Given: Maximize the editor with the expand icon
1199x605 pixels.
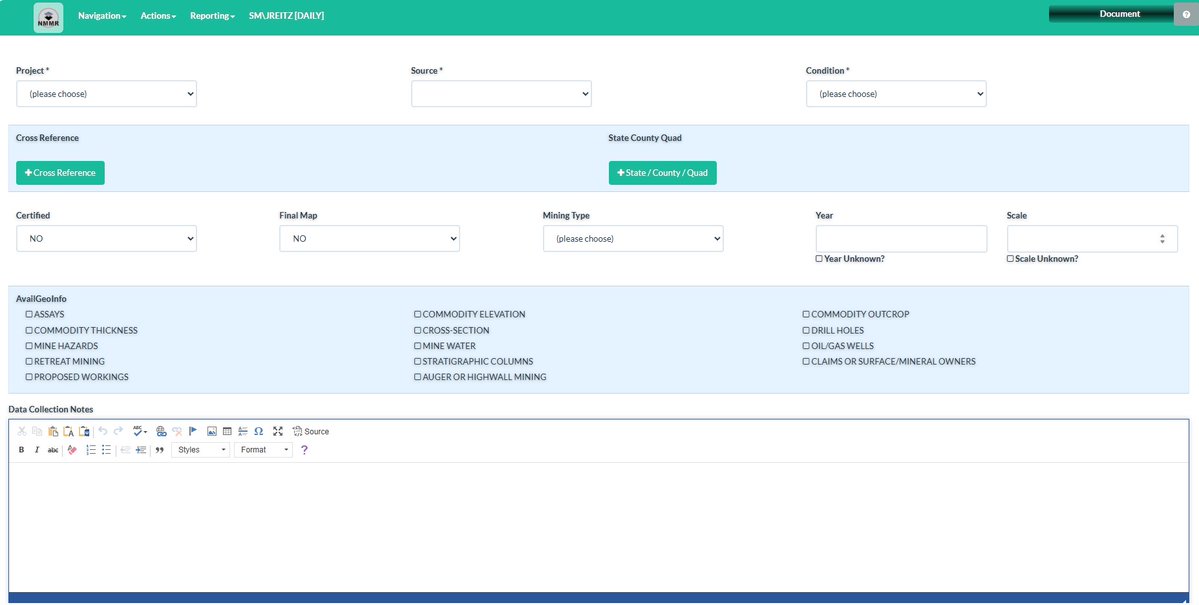Looking at the screenshot, I should pos(278,431).
